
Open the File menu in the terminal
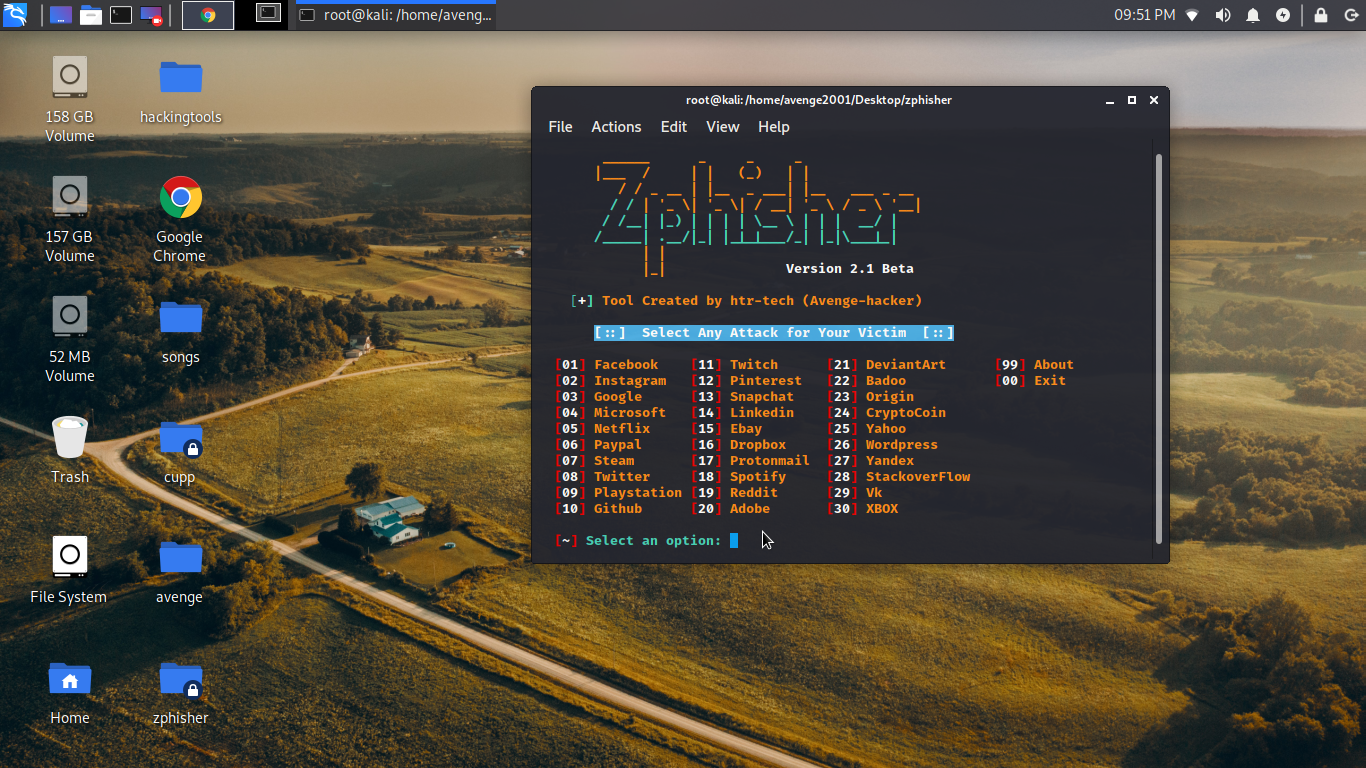(561, 127)
